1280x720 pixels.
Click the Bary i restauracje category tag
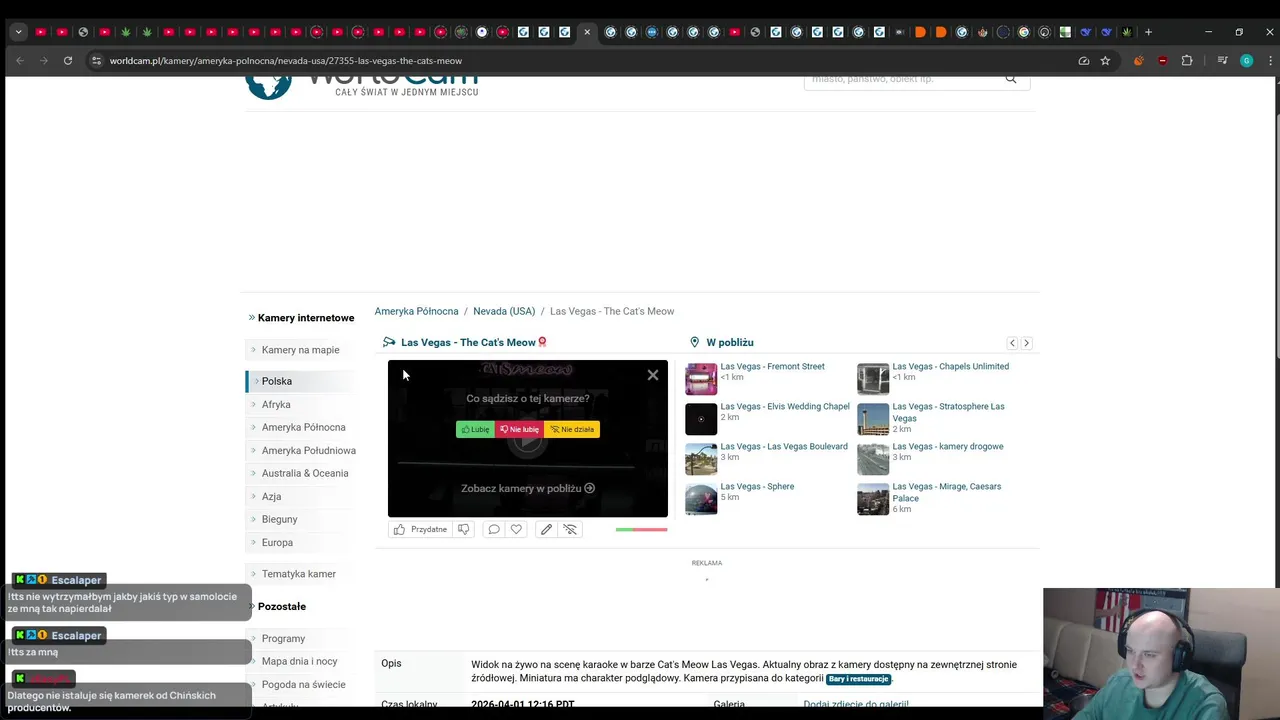(x=858, y=679)
